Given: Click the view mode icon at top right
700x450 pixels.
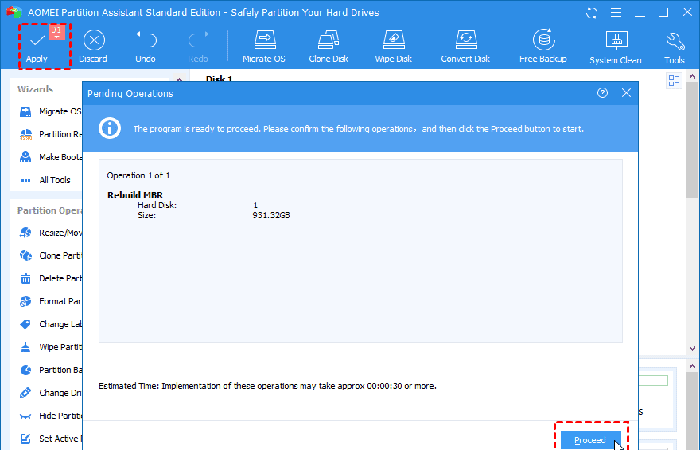Looking at the screenshot, I should 674,81.
